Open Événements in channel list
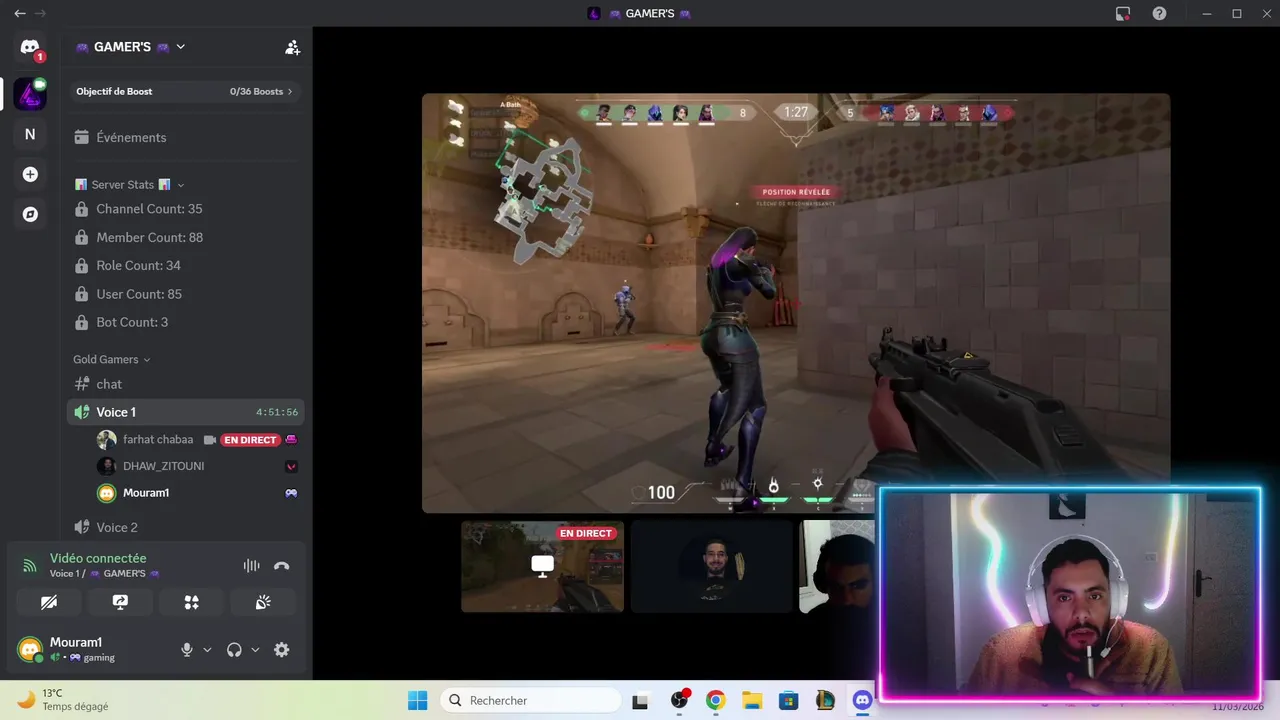Viewport: 1280px width, 720px height. point(186,137)
